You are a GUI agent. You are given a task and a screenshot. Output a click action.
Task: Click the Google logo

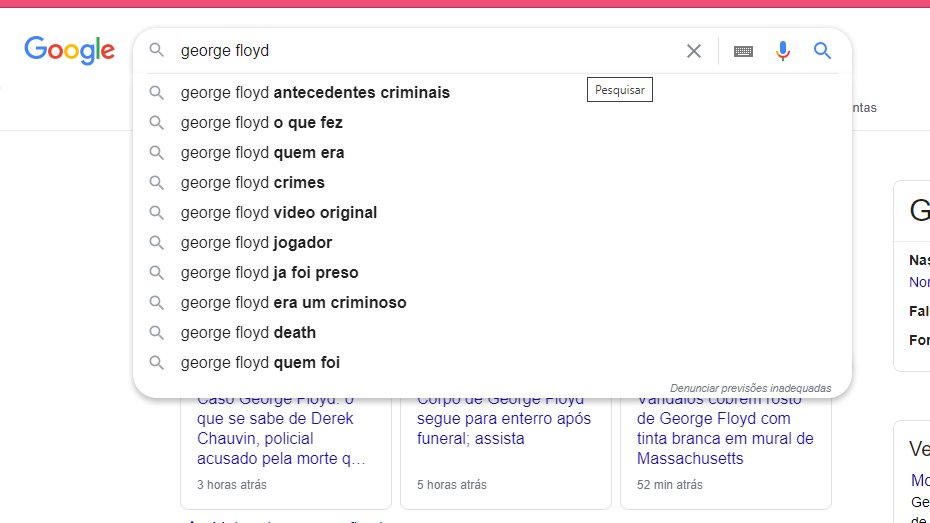[69, 50]
